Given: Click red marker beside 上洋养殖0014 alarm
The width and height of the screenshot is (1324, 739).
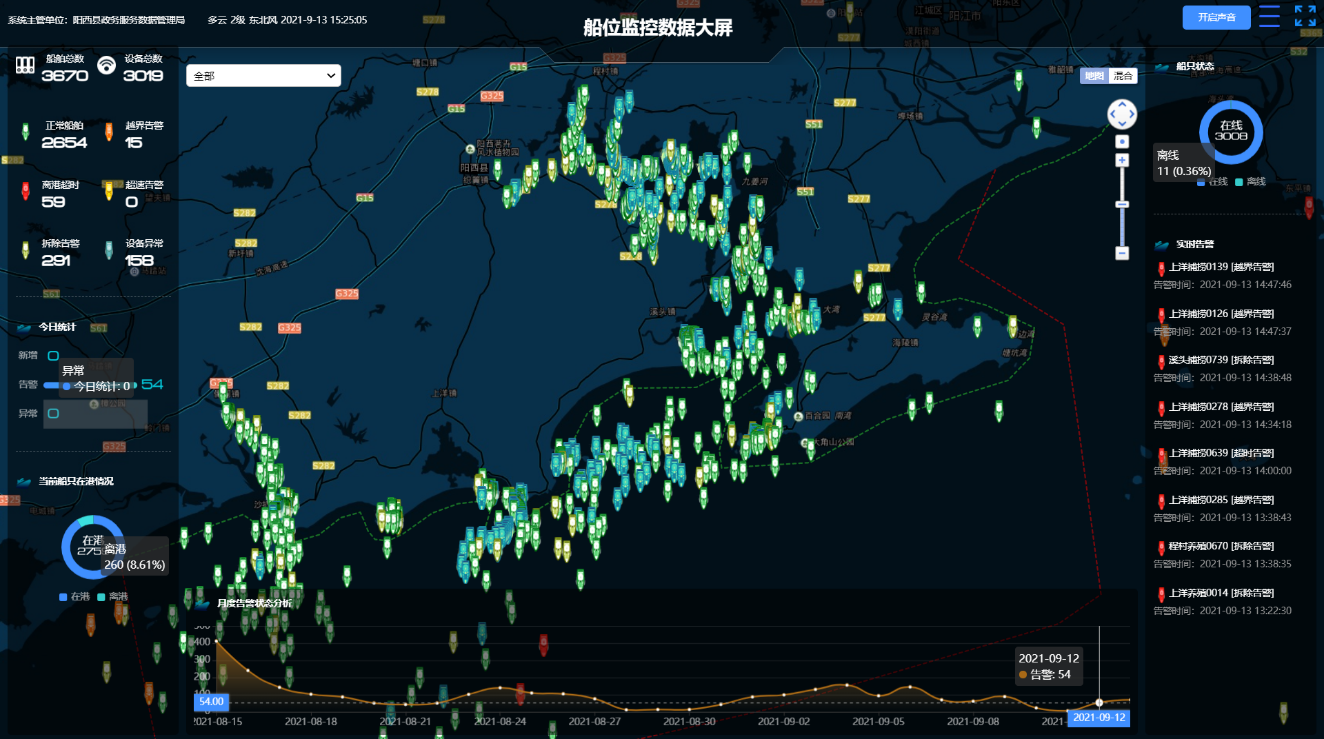Looking at the screenshot, I should point(1161,594).
